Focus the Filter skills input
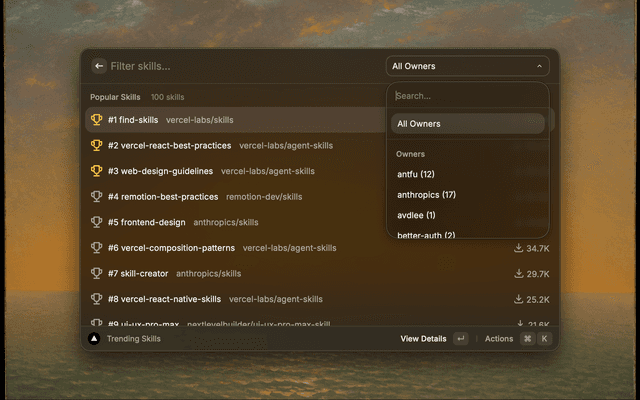This screenshot has height=400, width=640. (240, 66)
